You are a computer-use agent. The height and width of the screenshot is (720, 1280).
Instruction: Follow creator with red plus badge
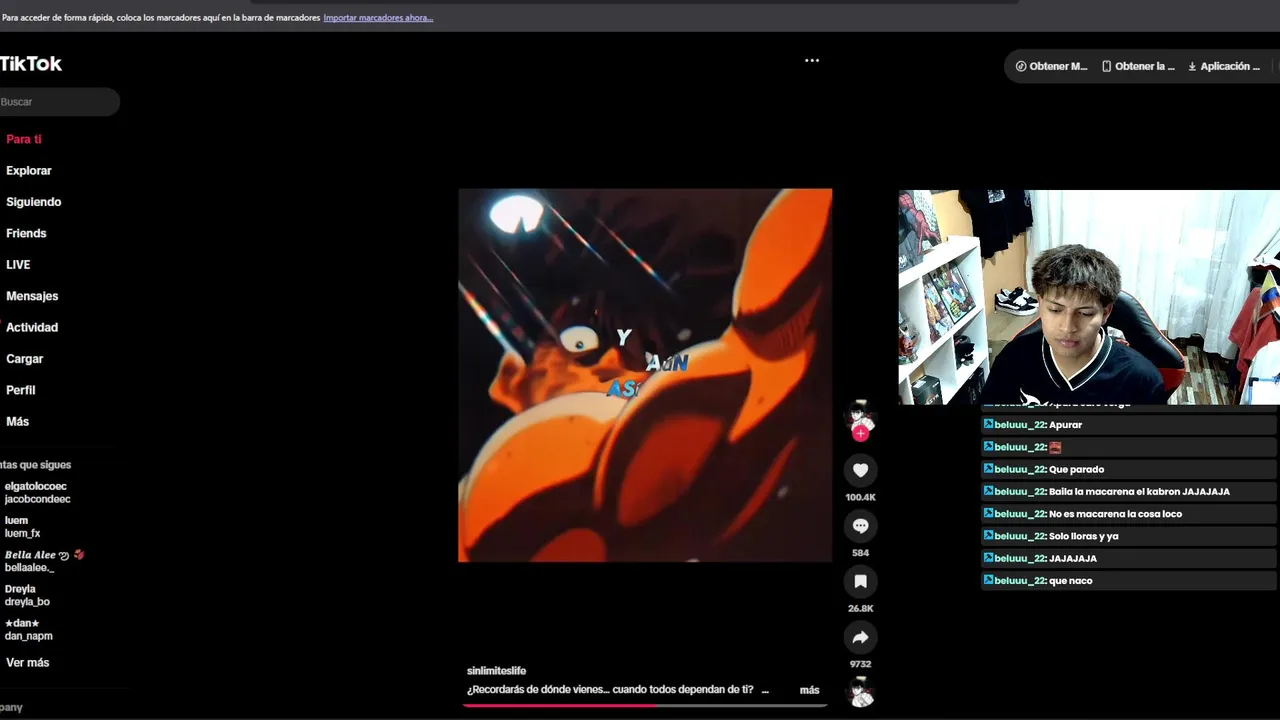(860, 433)
